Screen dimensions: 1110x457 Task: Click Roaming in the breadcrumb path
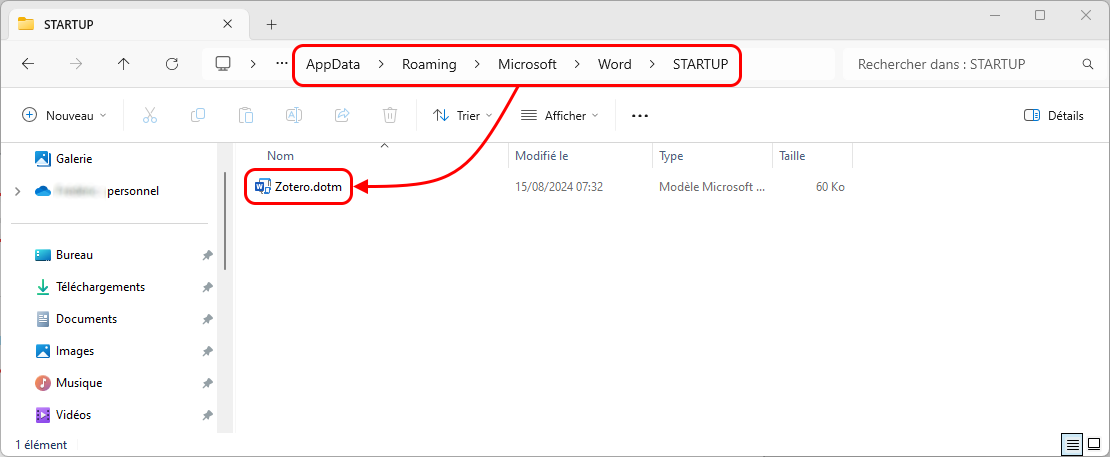(429, 64)
